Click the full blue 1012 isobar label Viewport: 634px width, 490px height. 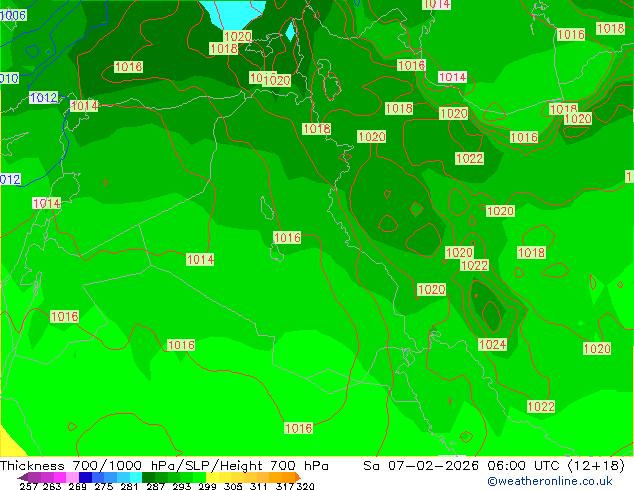(x=43, y=97)
